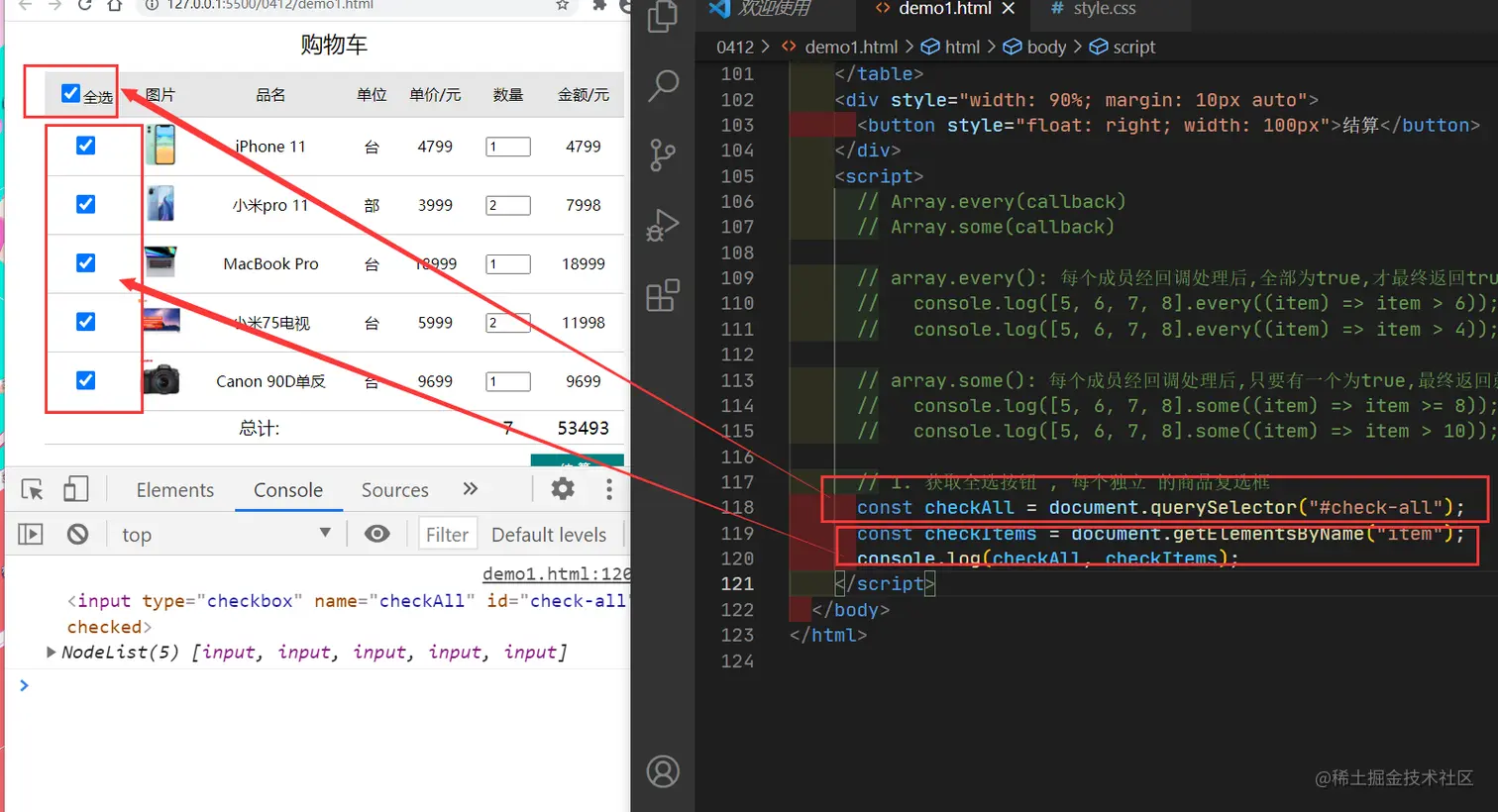Toggle the 全选 select-all checkbox
1498x812 pixels.
point(70,93)
